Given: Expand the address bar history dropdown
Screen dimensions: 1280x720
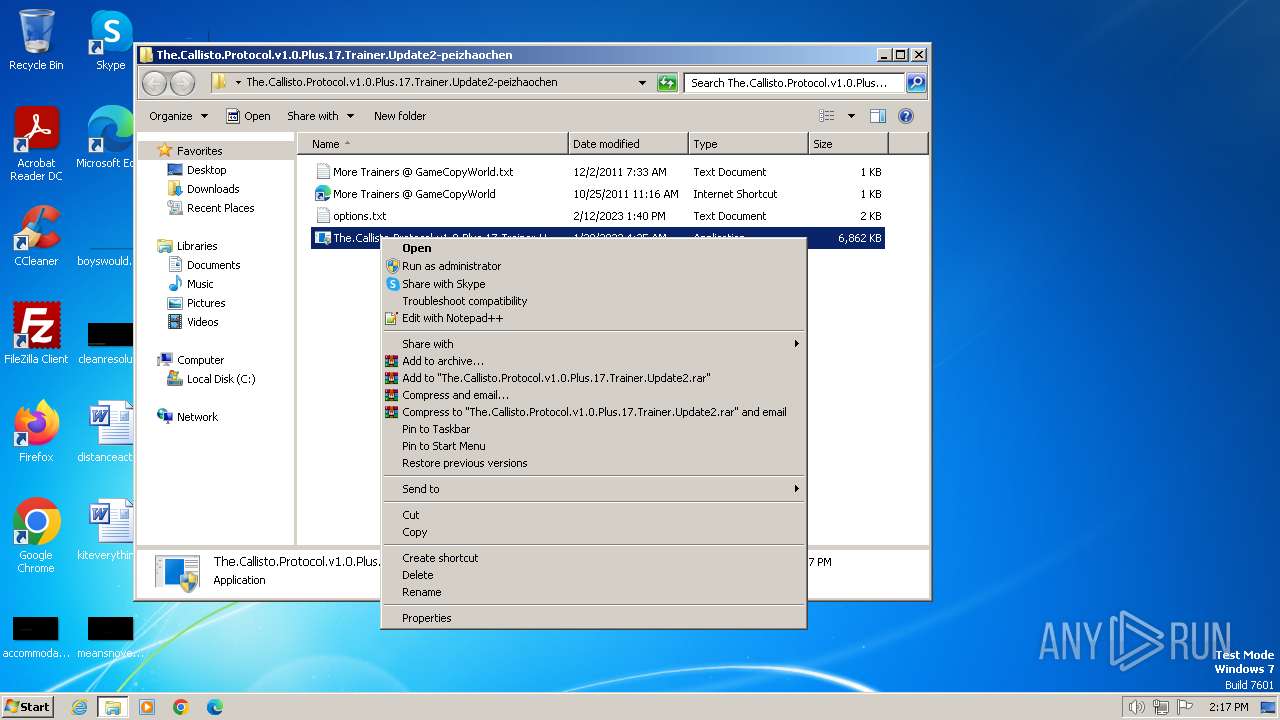Looking at the screenshot, I should 642,83.
